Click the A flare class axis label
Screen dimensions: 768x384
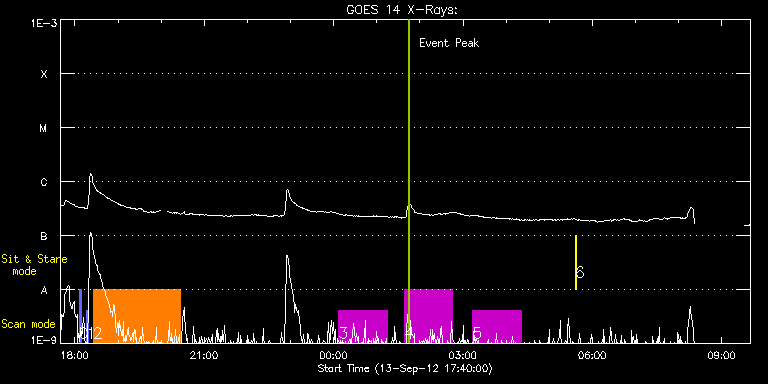pos(44,290)
